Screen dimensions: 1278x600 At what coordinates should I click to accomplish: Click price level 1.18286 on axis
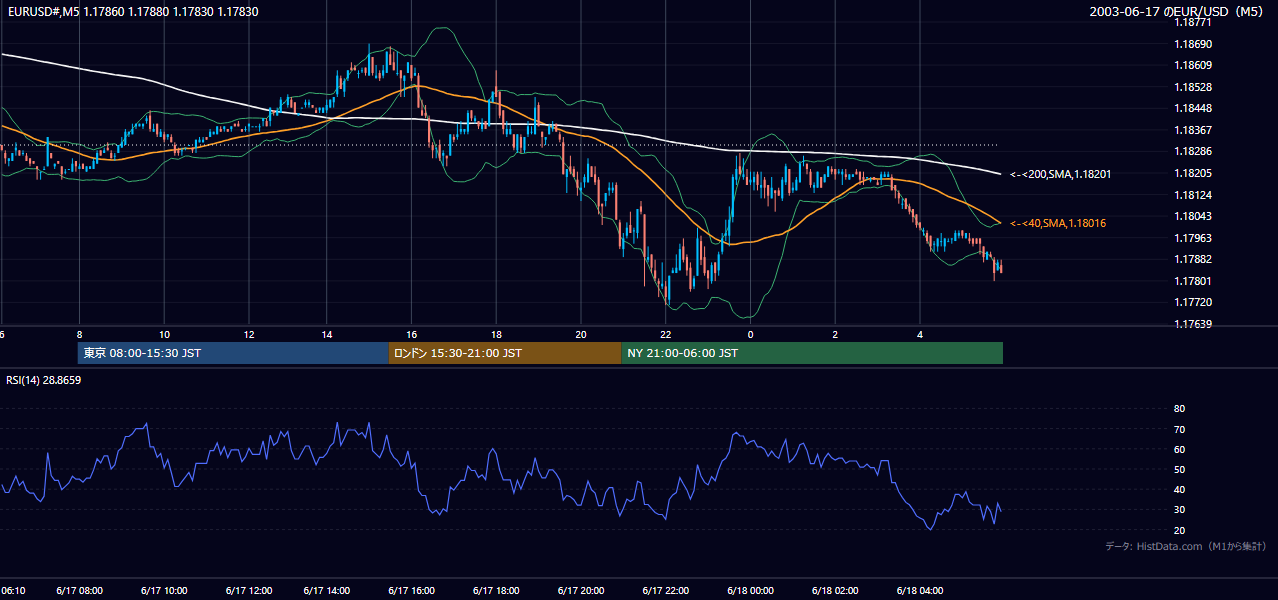click(x=1194, y=151)
